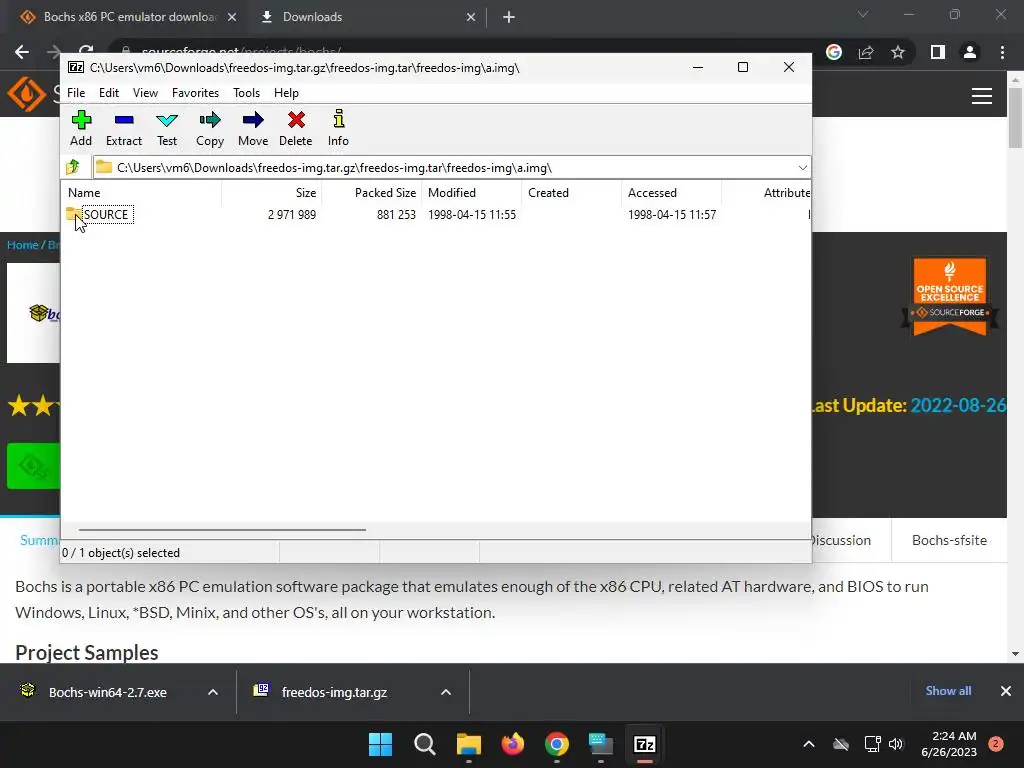1024x768 pixels.
Task: Open the clock showing 2:24 AM
Action: click(x=949, y=744)
